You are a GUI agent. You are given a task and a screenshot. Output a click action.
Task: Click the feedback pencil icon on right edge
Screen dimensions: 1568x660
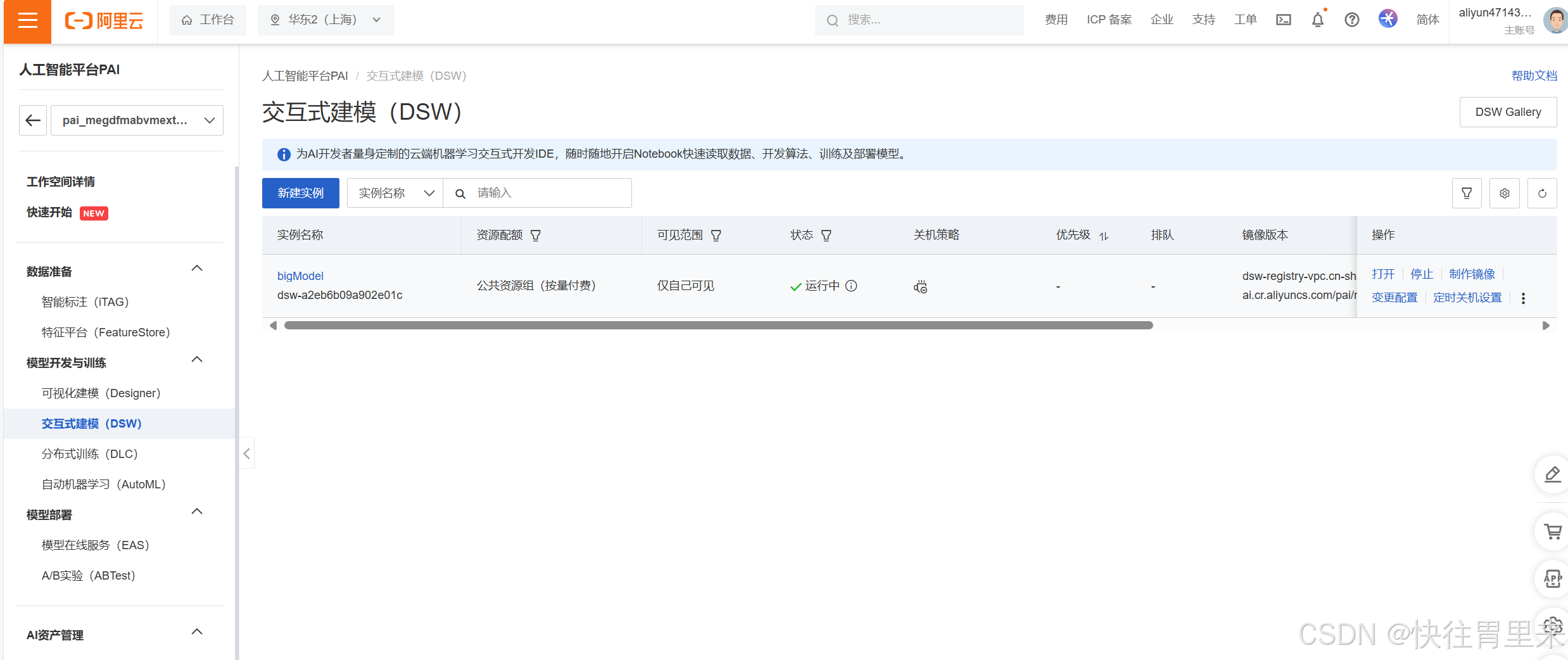[x=1552, y=474]
